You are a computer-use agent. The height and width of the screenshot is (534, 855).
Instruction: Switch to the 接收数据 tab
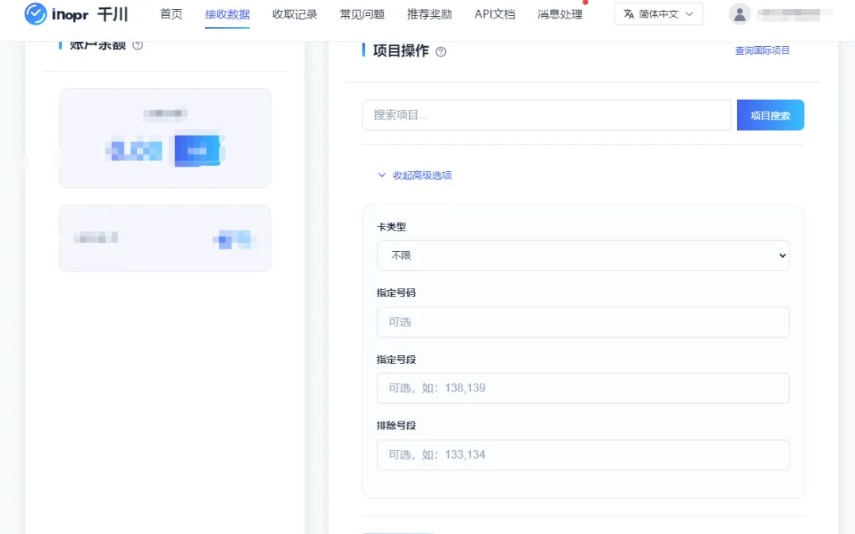(227, 14)
